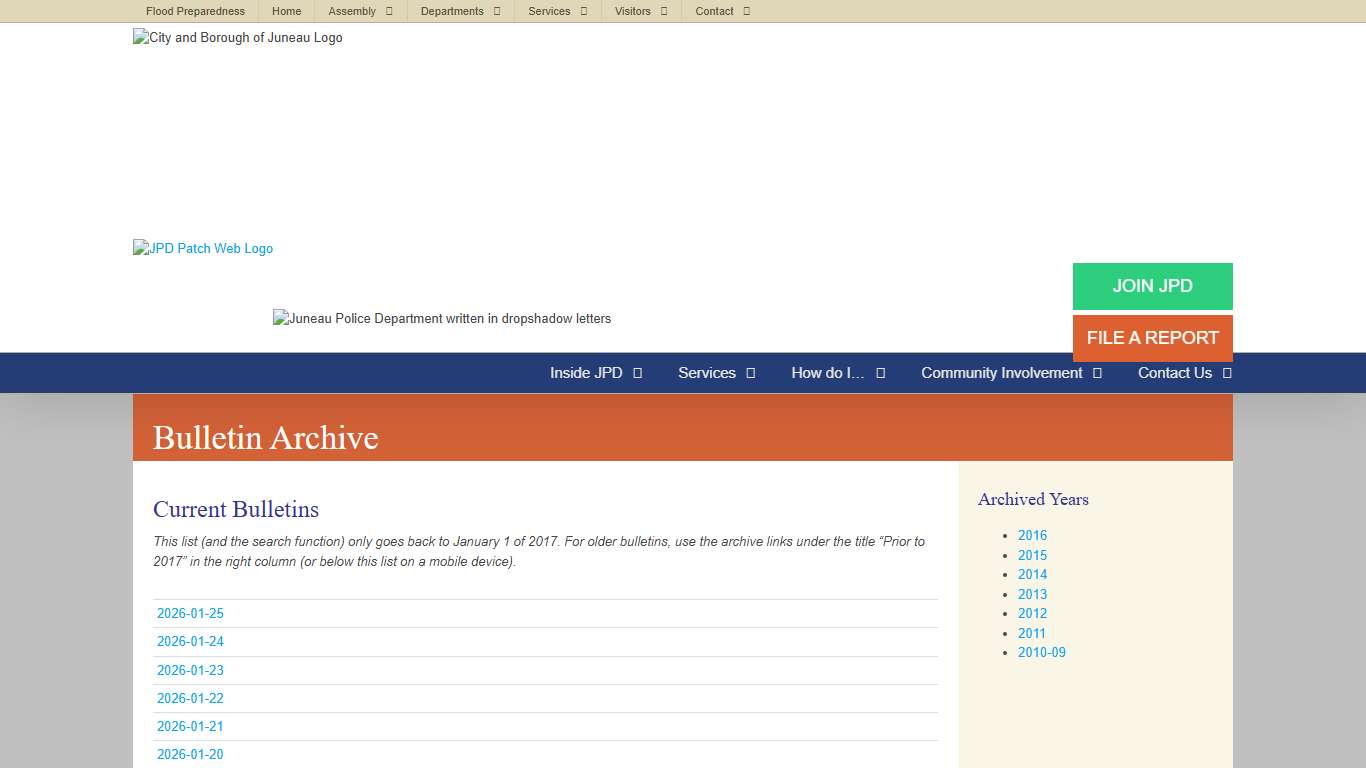
Task: Open the 2016 archived bulletins
Action: pyautogui.click(x=1032, y=535)
